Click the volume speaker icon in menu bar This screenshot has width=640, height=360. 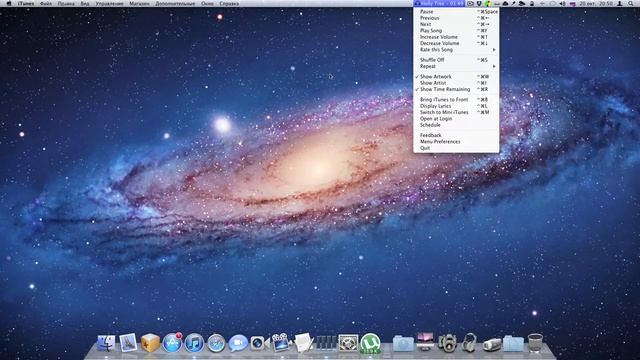(562, 3)
